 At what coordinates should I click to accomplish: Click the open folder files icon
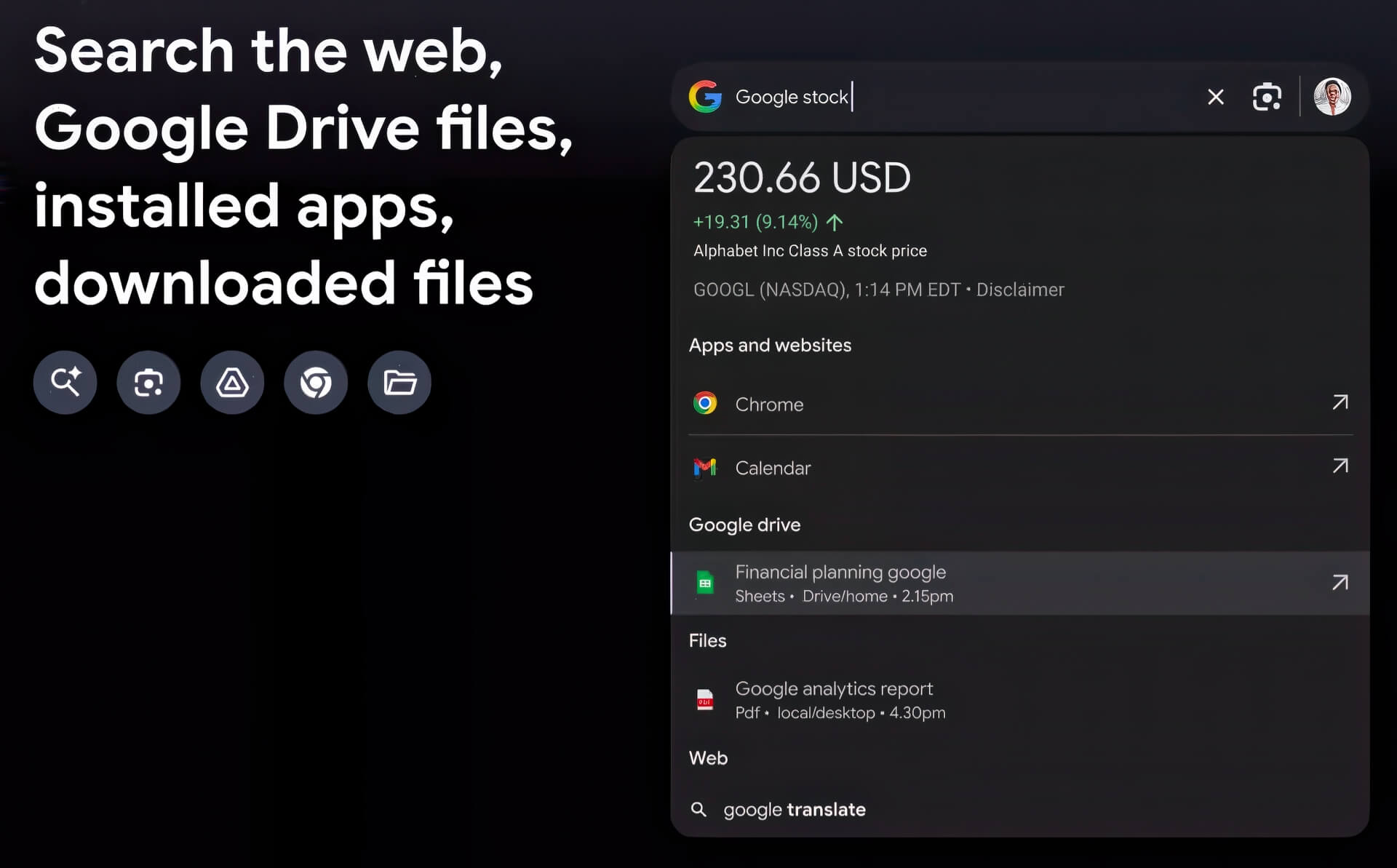(x=399, y=383)
